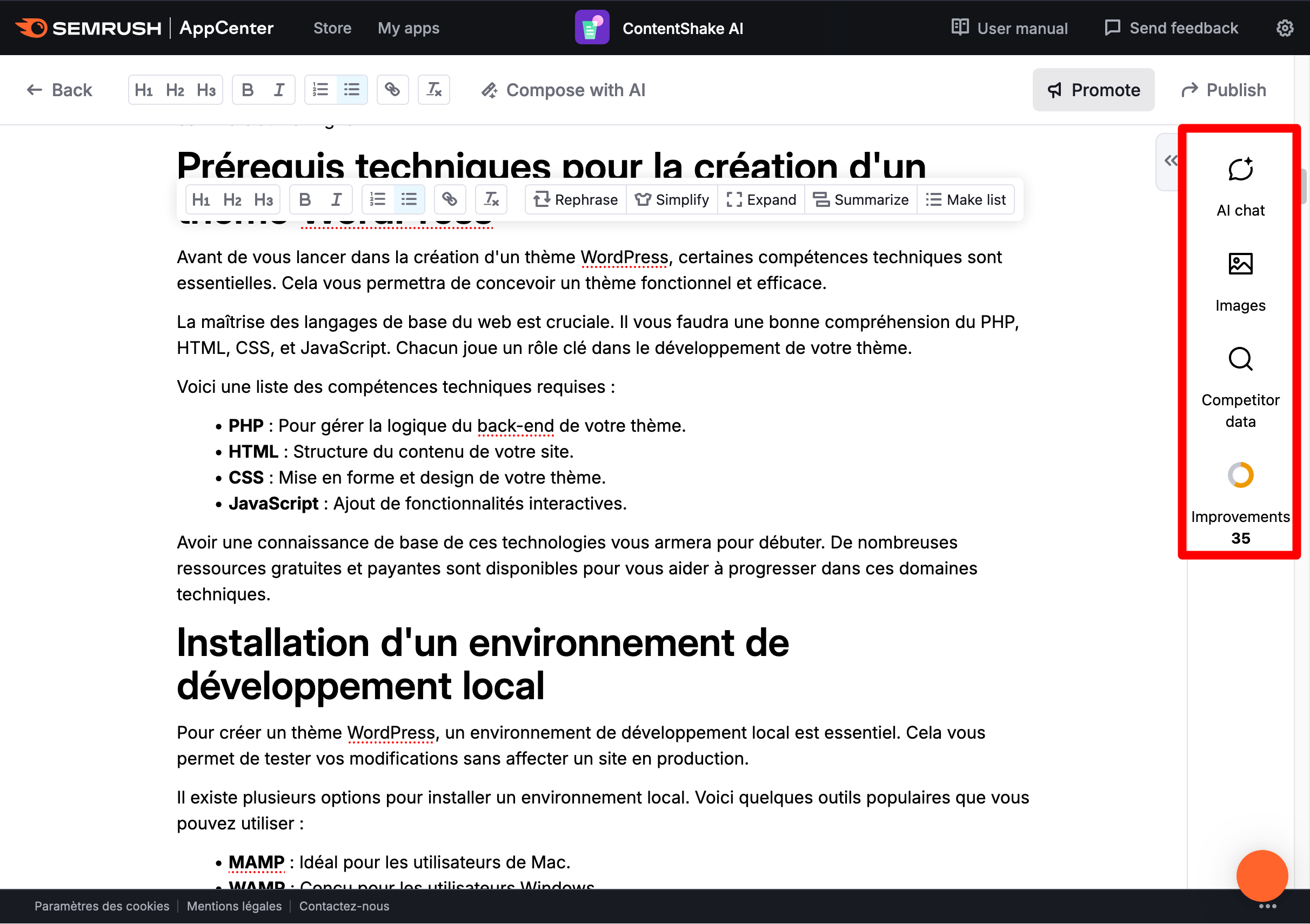
Task: Click H3 heading in the top toolbar
Action: click(206, 90)
